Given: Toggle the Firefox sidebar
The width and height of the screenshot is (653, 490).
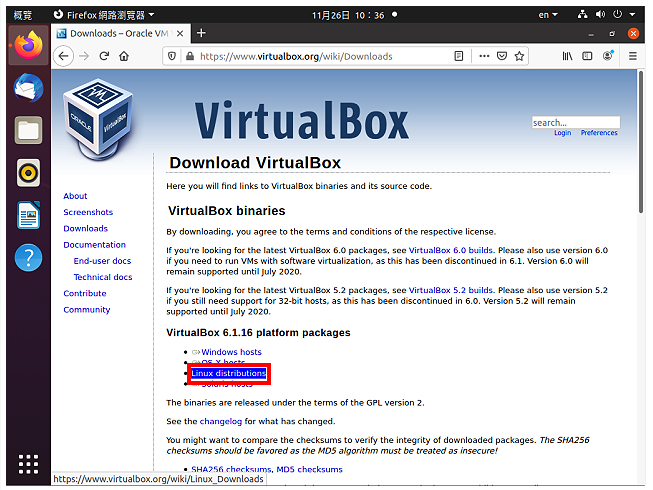Looking at the screenshot, I should (x=587, y=56).
